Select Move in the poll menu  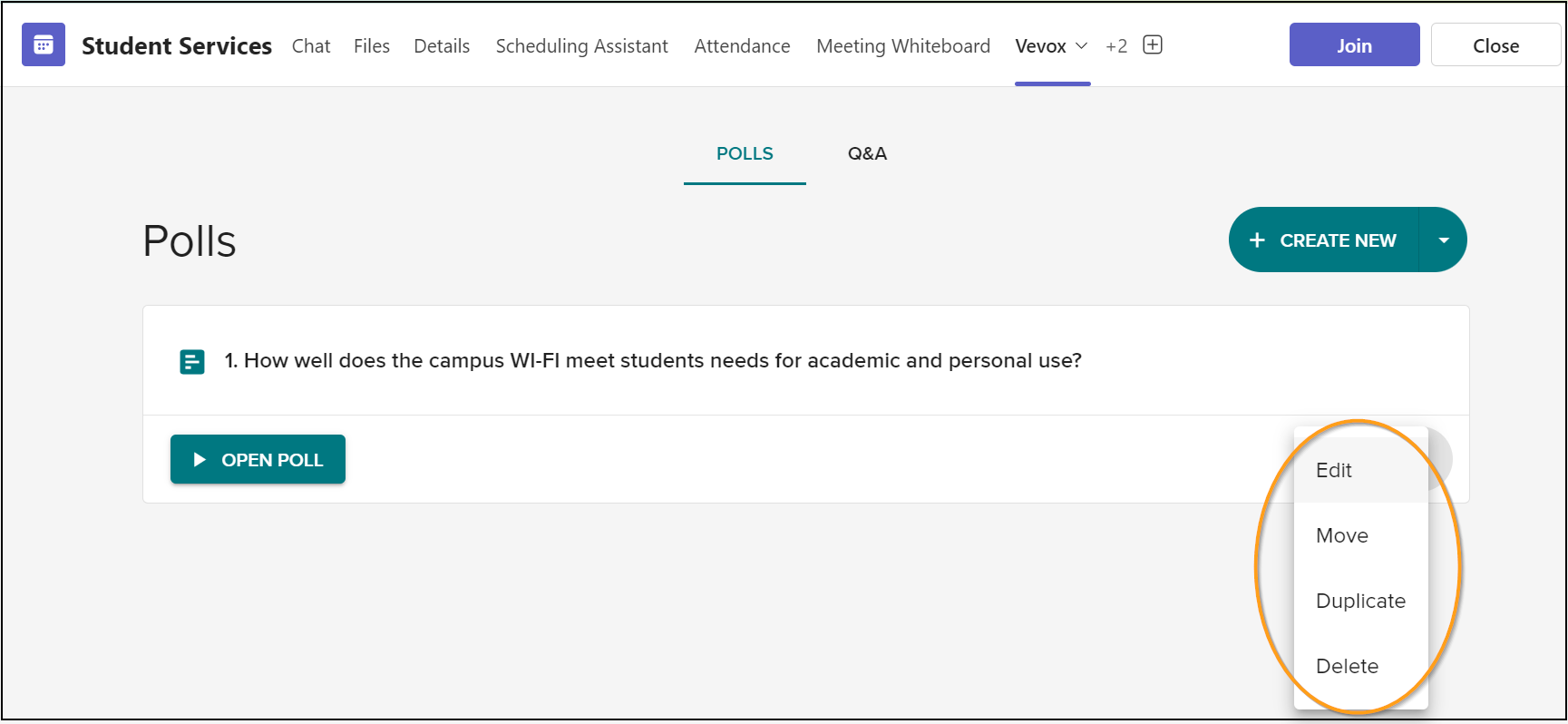pyautogui.click(x=1341, y=535)
